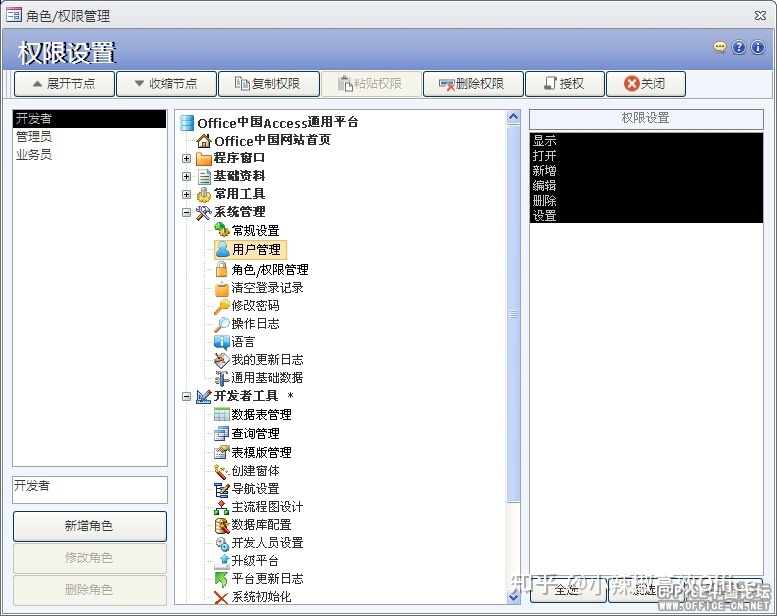The width and height of the screenshot is (777, 616).
Task: Click the info icon of 语言
Action: tap(222, 342)
